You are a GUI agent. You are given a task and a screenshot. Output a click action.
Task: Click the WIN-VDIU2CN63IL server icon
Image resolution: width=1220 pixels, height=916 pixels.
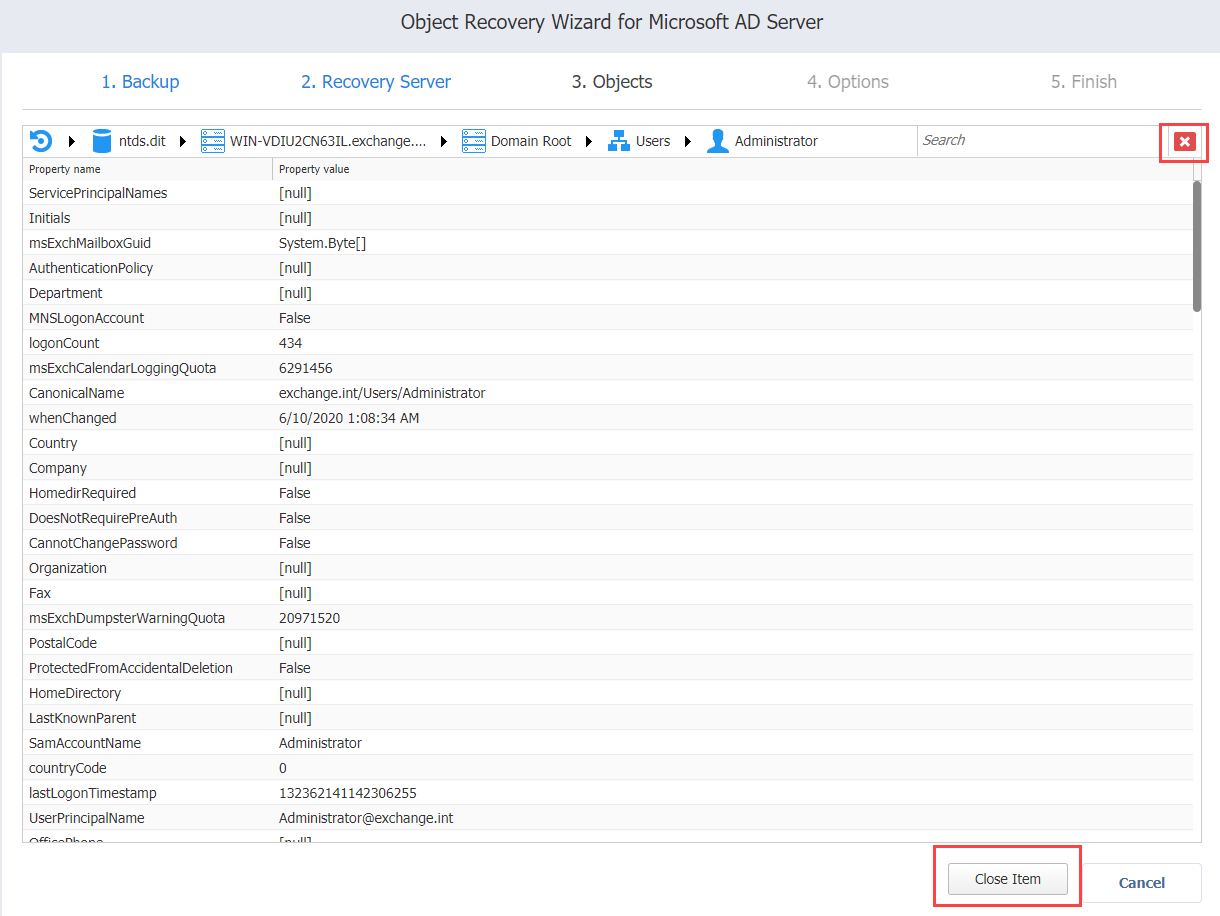click(x=212, y=140)
